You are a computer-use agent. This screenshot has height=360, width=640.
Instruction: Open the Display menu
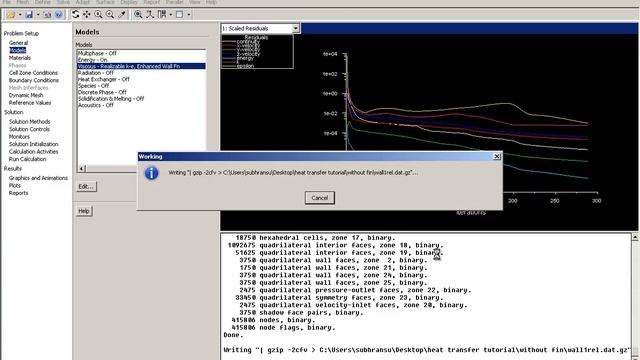pos(129,2)
